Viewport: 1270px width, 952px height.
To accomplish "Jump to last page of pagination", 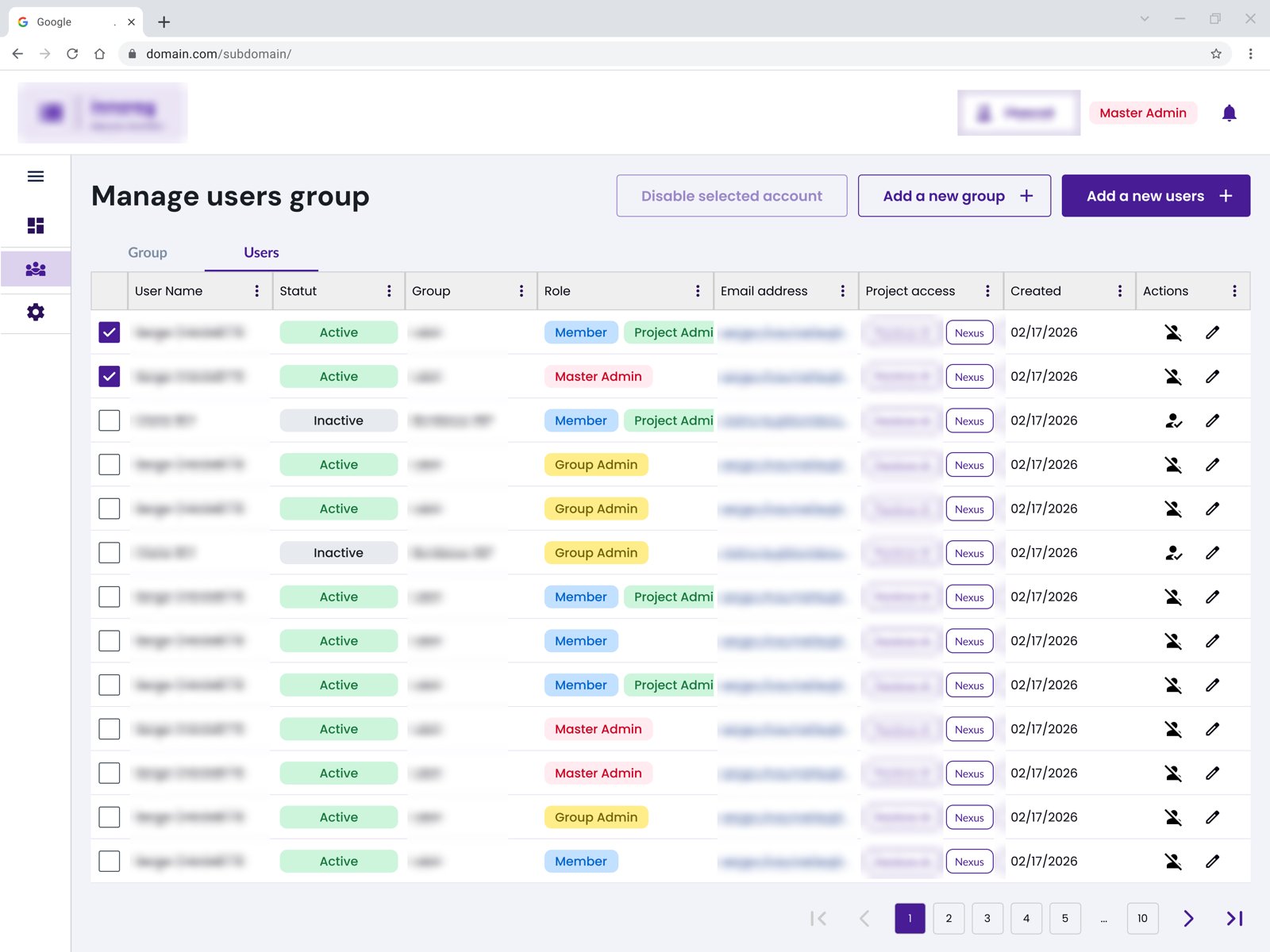I will point(1234,919).
